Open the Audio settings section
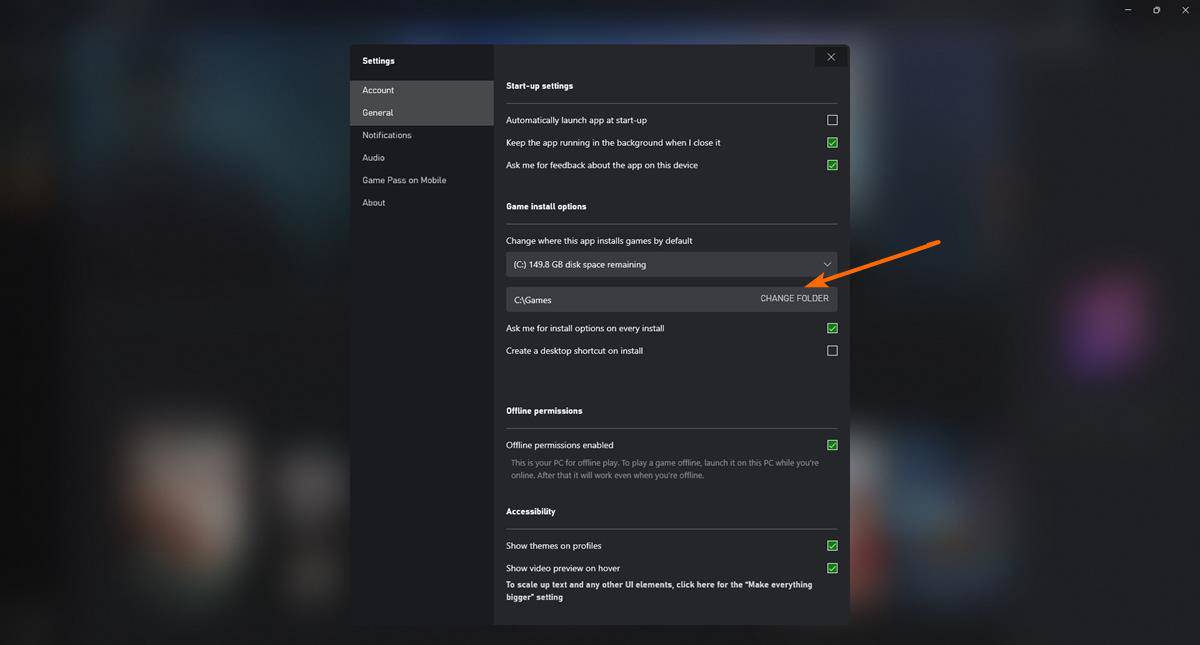Screen dimensions: 1200x645 (x=373, y=157)
